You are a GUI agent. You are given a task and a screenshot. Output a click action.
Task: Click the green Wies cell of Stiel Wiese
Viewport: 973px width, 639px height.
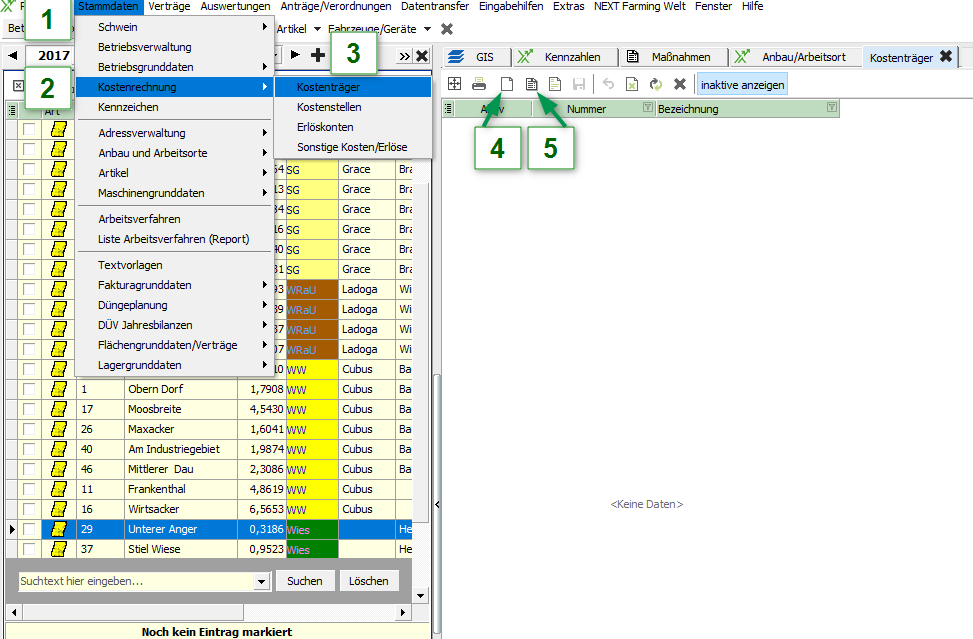312,549
